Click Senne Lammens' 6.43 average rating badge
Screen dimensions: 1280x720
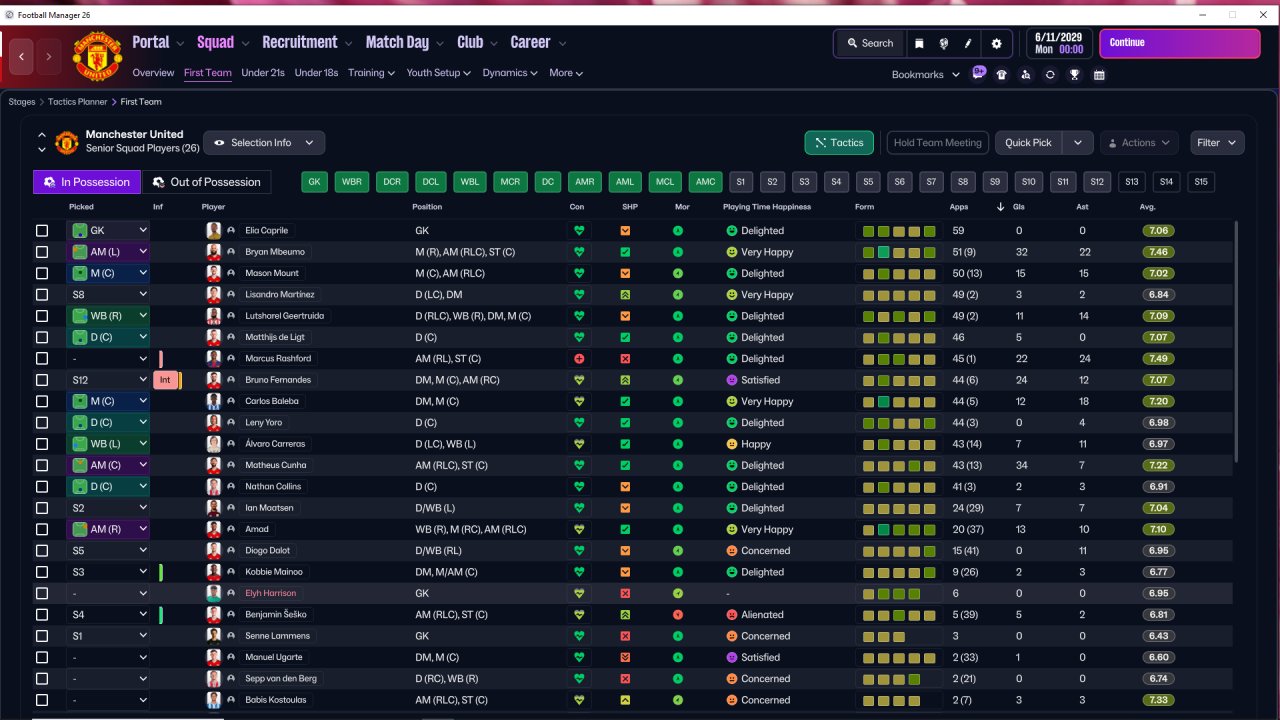[x=1160, y=636]
